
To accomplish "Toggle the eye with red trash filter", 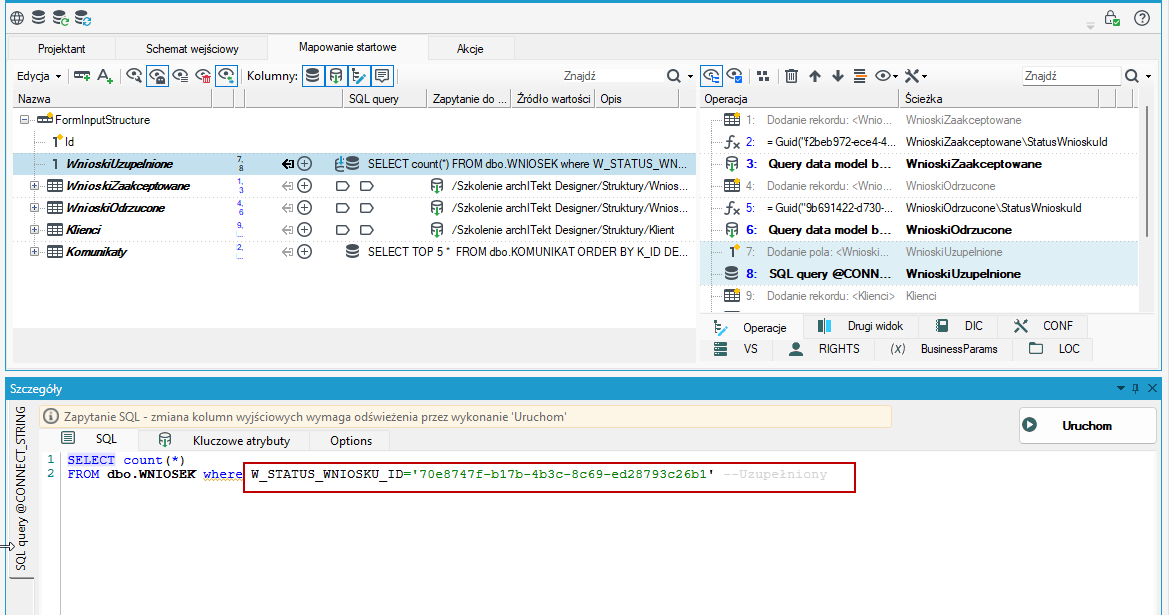I will point(203,76).
